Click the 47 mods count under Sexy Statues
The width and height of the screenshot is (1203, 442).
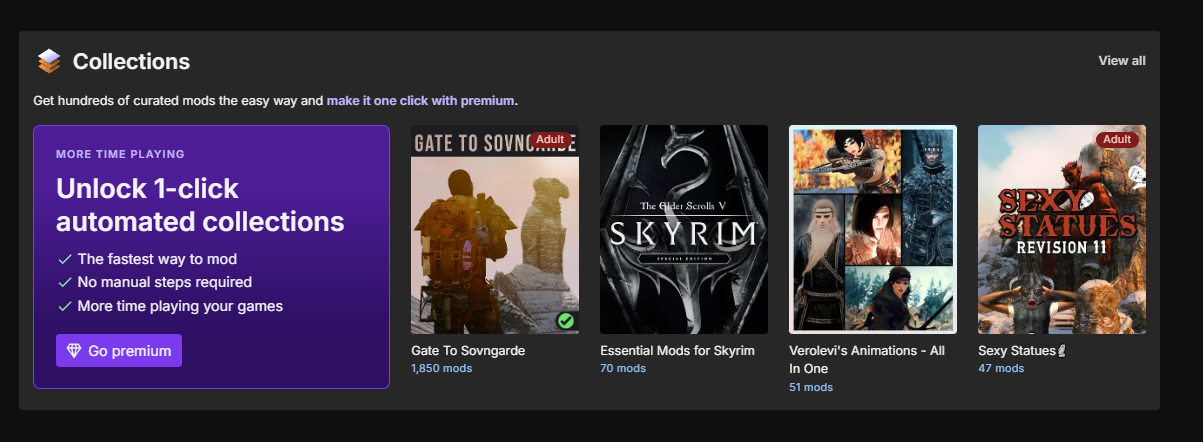tap(1001, 369)
